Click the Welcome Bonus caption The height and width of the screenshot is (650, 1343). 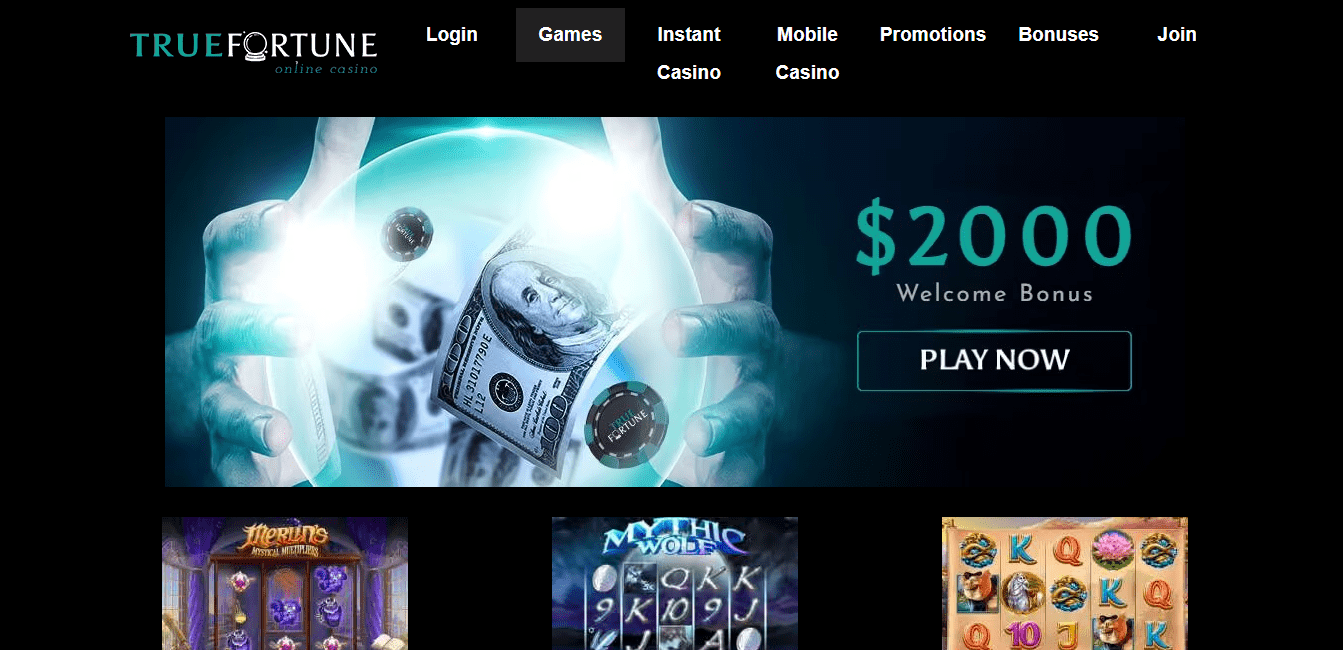pyautogui.click(x=994, y=294)
